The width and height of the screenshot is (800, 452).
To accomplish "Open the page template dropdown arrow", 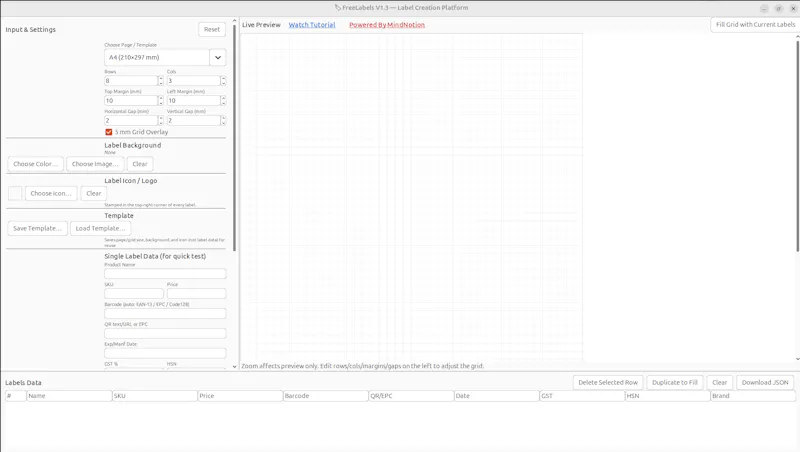I will tap(218, 58).
